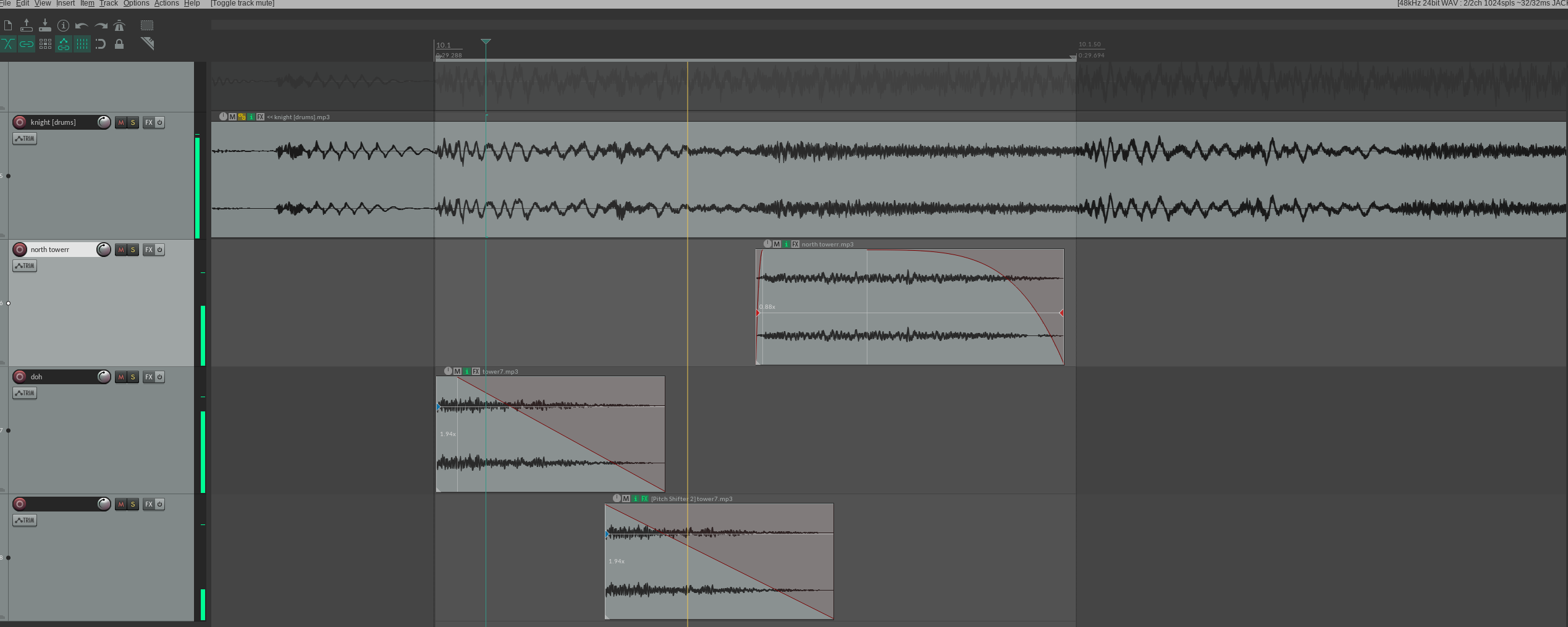Open the Help menu

[192, 4]
